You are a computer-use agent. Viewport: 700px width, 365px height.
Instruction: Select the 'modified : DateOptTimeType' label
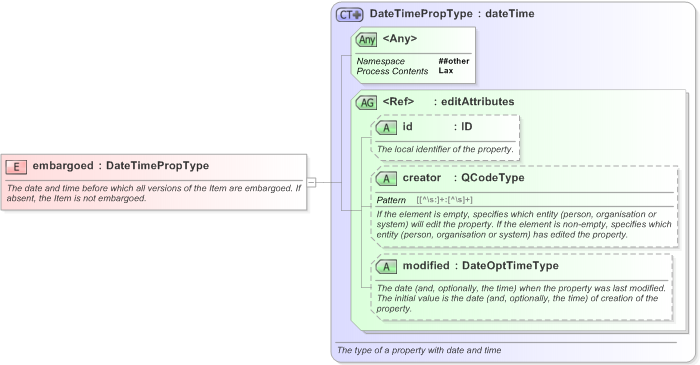tap(480, 265)
